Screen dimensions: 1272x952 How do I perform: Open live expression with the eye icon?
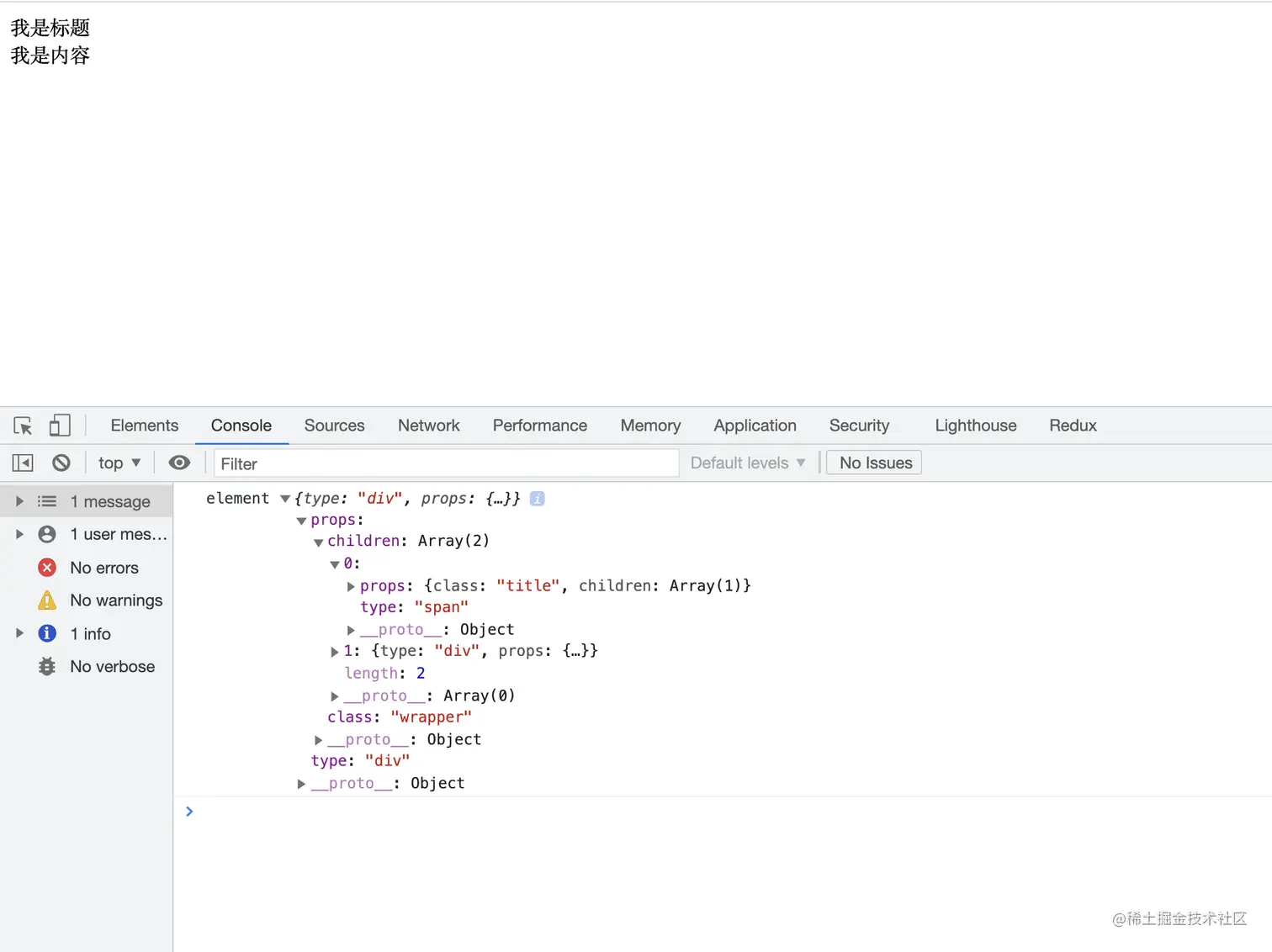(179, 463)
